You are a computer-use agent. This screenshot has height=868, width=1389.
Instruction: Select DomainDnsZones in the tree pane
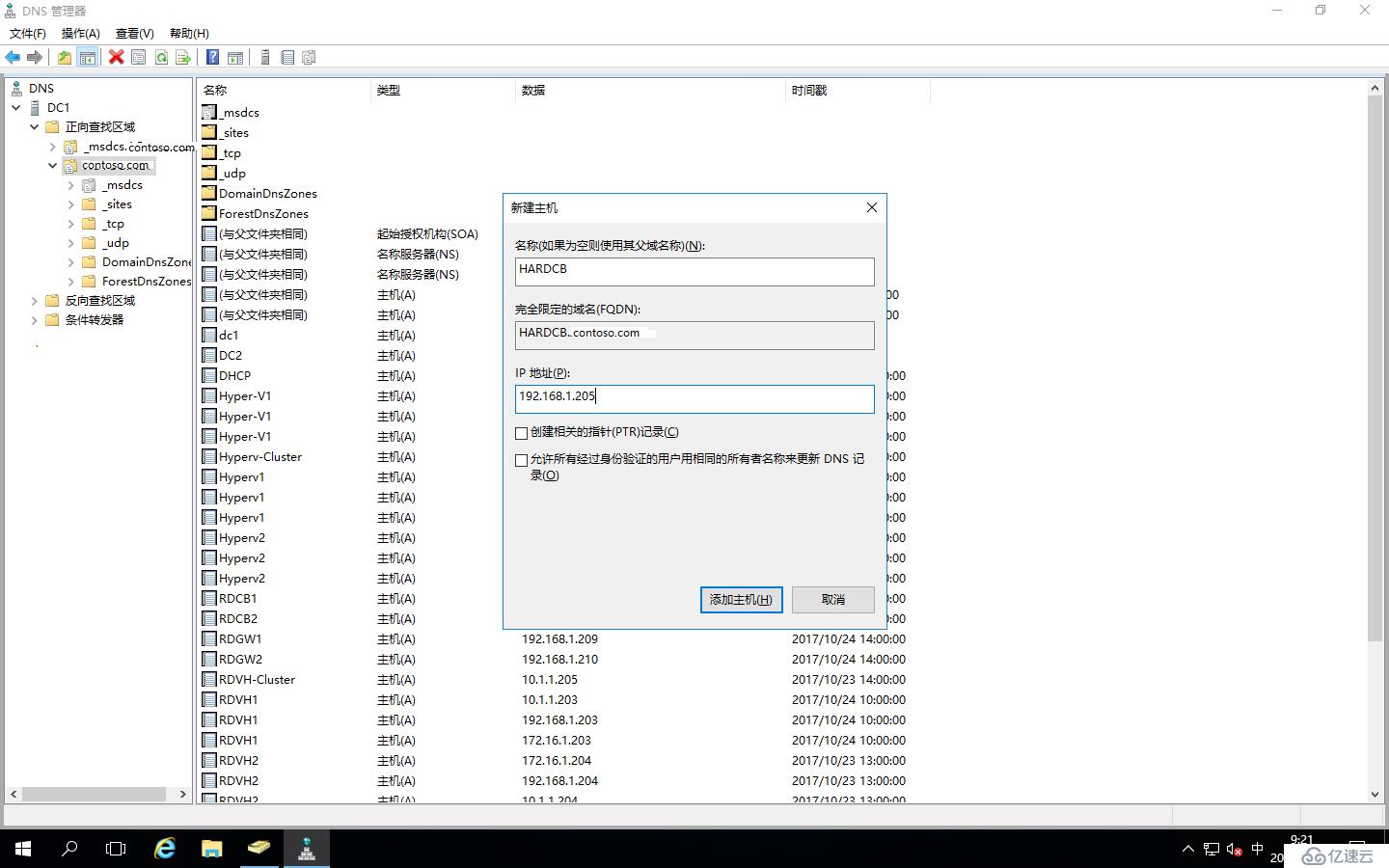147,262
